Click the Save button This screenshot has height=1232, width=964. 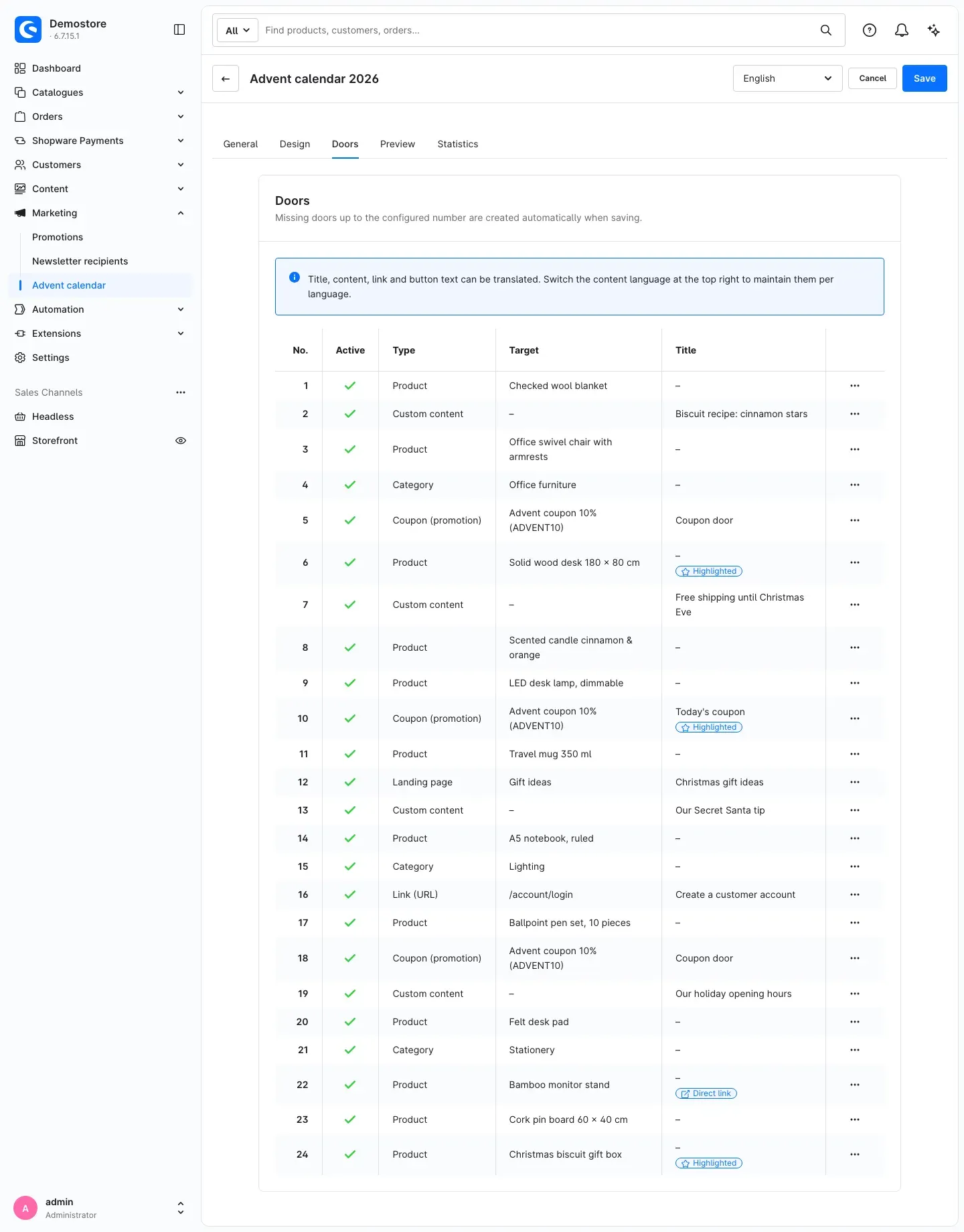coord(925,78)
